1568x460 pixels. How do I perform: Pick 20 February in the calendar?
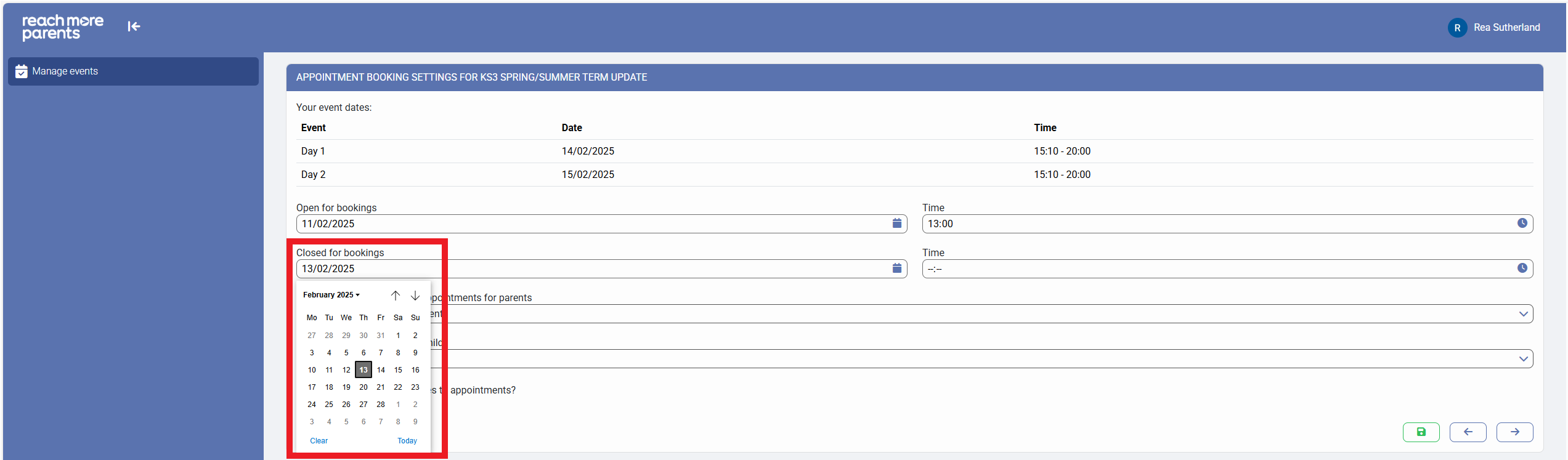[364, 387]
